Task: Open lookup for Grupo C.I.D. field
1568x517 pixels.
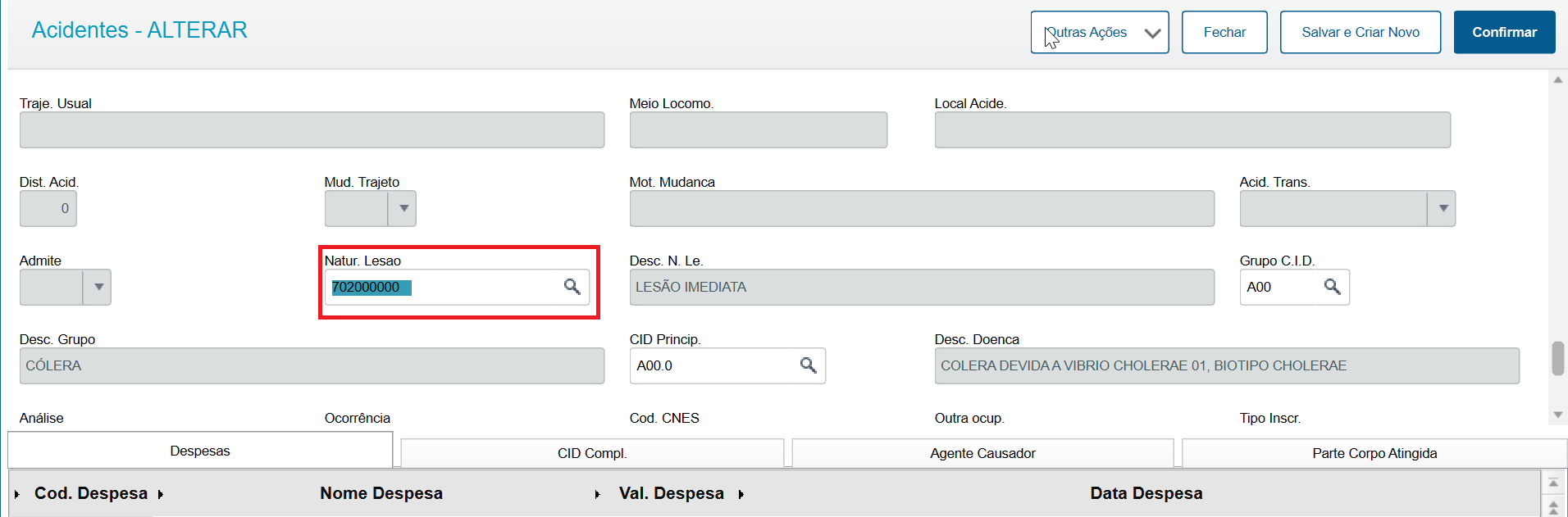Action: pos(1333,287)
